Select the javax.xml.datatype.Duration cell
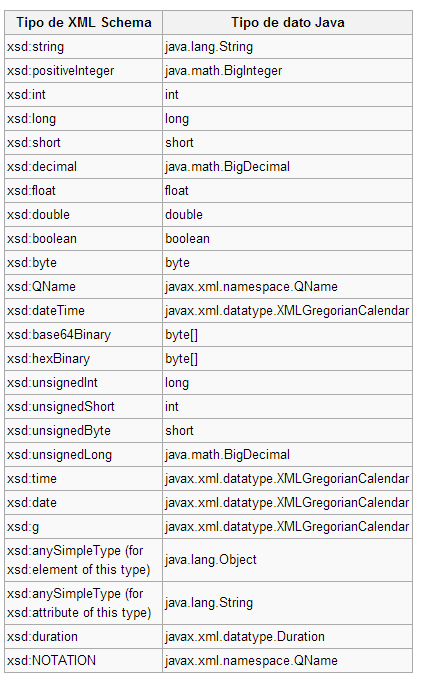Screen dimensions: 422x681 coord(287,636)
